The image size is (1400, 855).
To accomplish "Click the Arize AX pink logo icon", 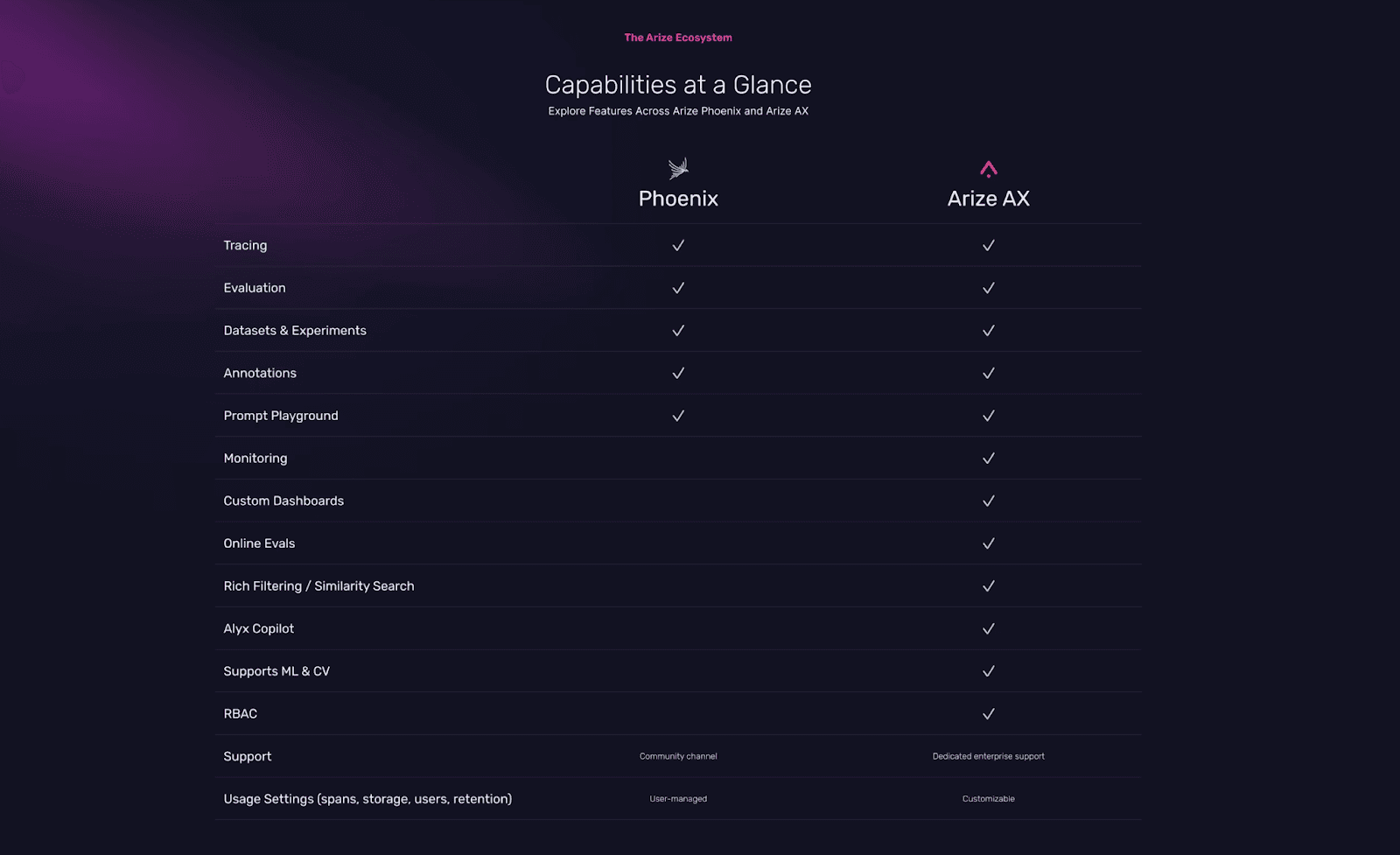I will pyautogui.click(x=988, y=169).
